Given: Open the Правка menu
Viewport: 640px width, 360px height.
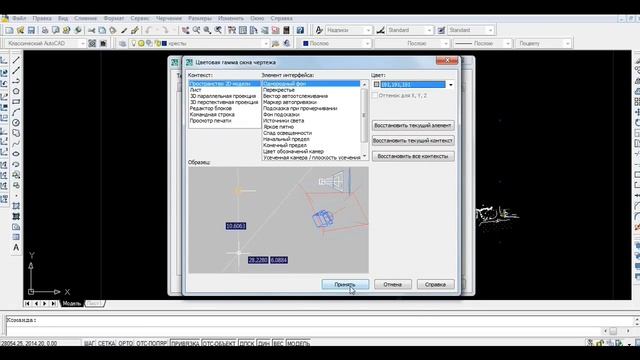Looking at the screenshot, I should coord(42,18).
